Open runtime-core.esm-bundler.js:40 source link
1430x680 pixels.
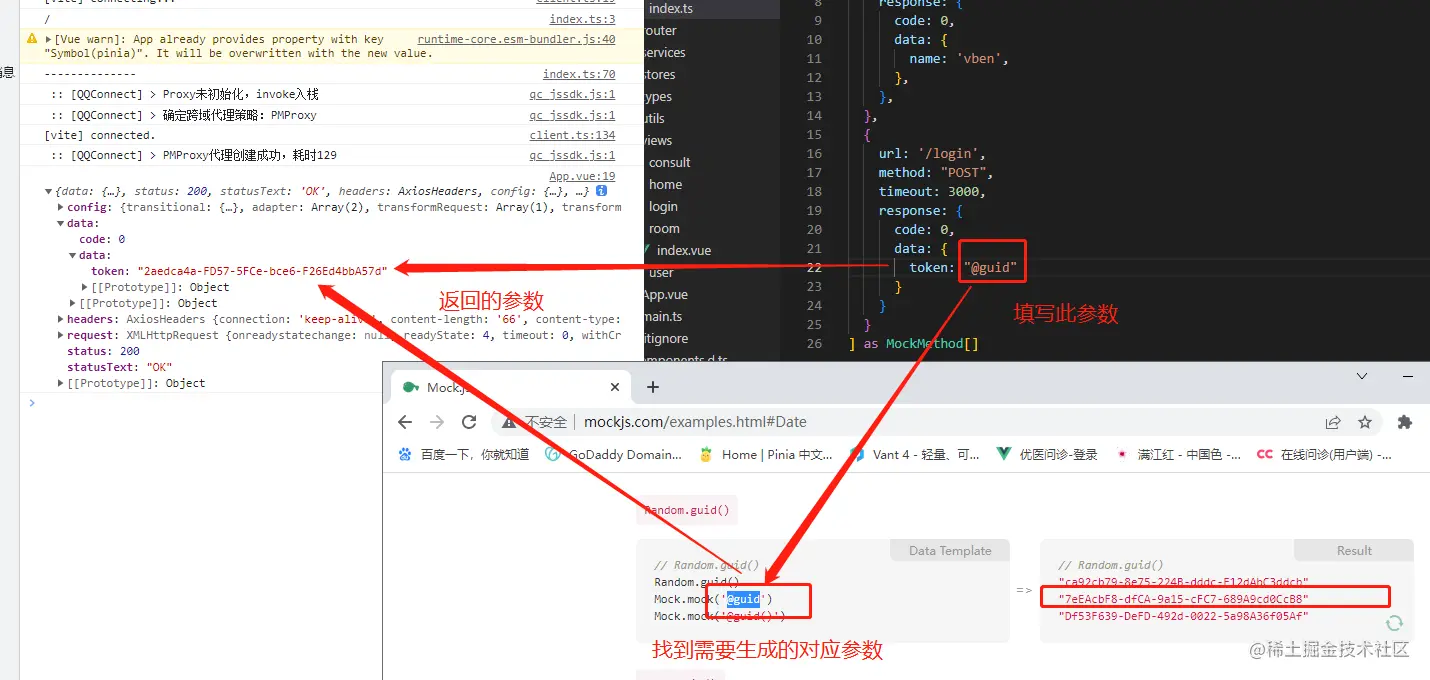516,39
